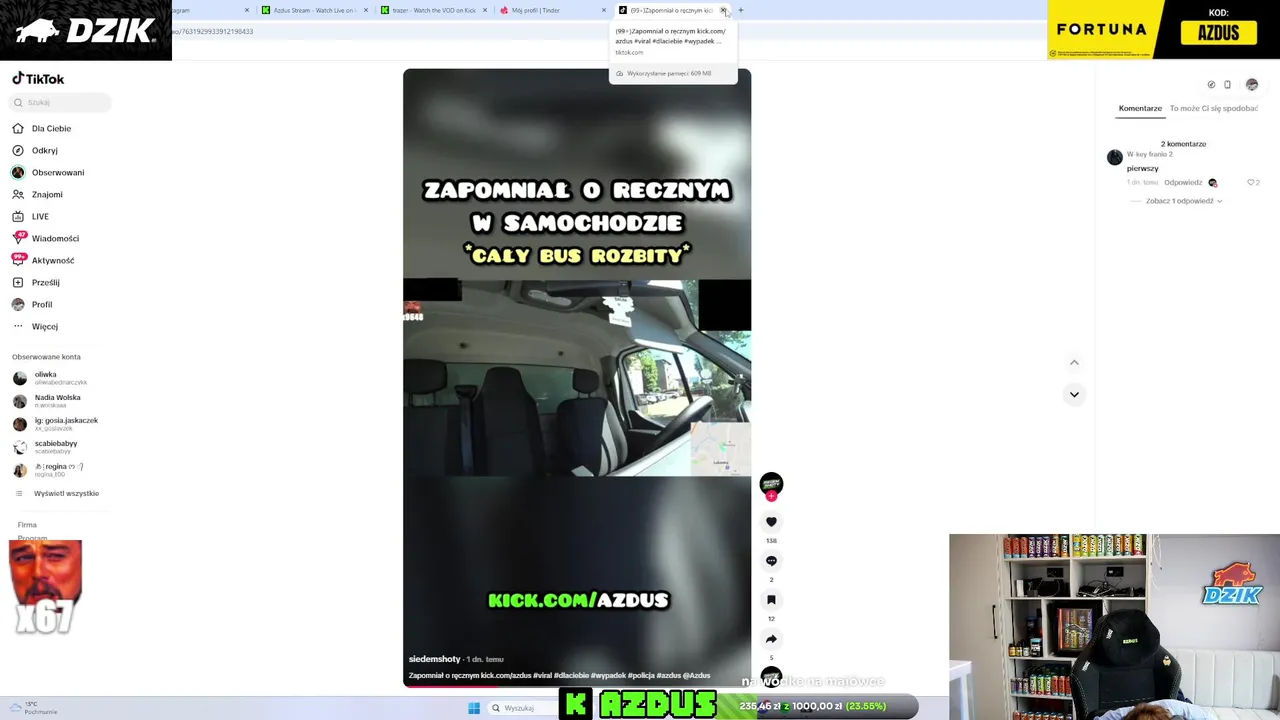Click siedemshoty author name on video

(434, 659)
